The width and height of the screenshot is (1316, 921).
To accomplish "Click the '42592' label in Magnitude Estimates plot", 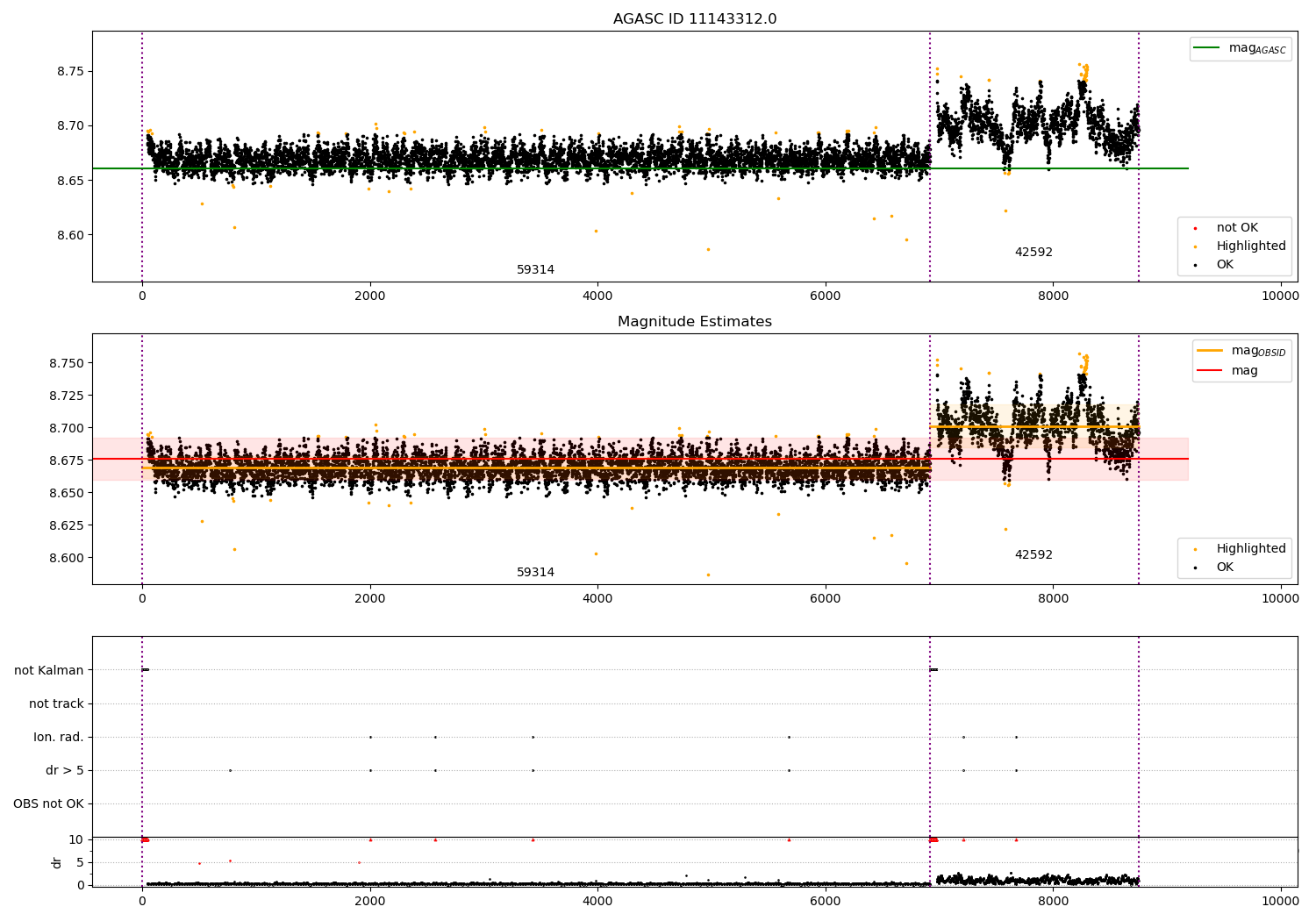I will coord(1033,555).
